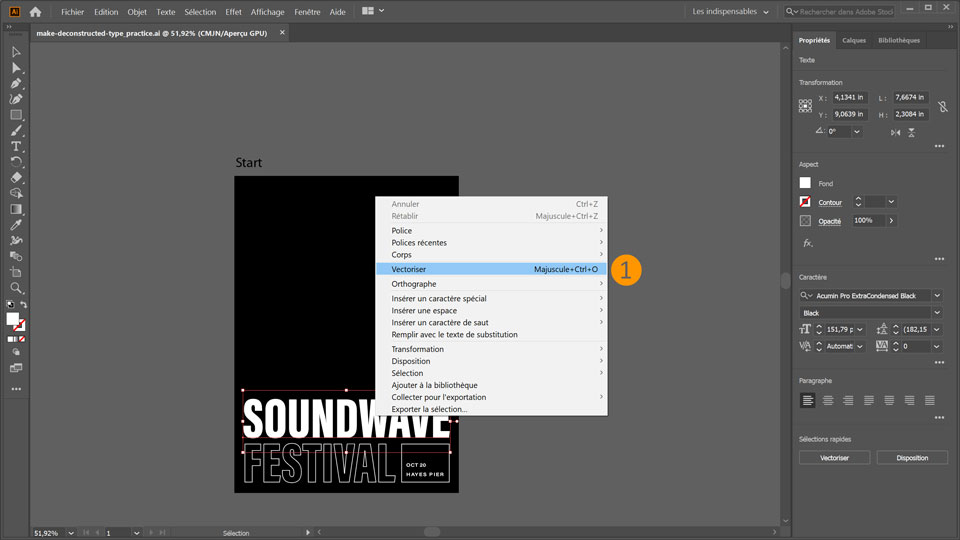Flip selection horizontally
The height and width of the screenshot is (540, 960).
(896, 132)
